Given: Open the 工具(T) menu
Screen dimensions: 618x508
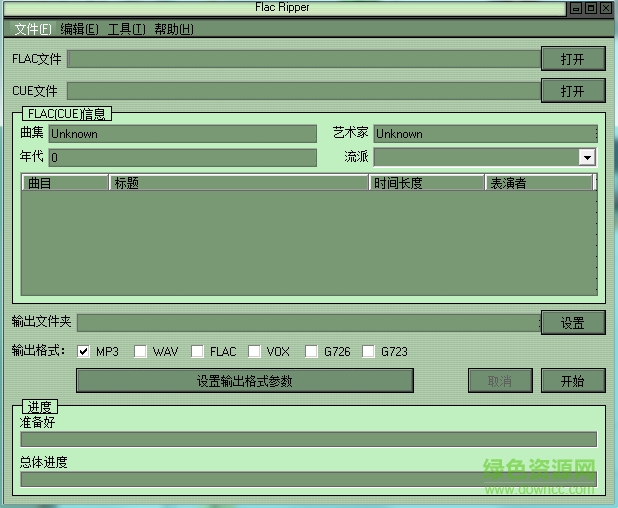Looking at the screenshot, I should [127, 29].
